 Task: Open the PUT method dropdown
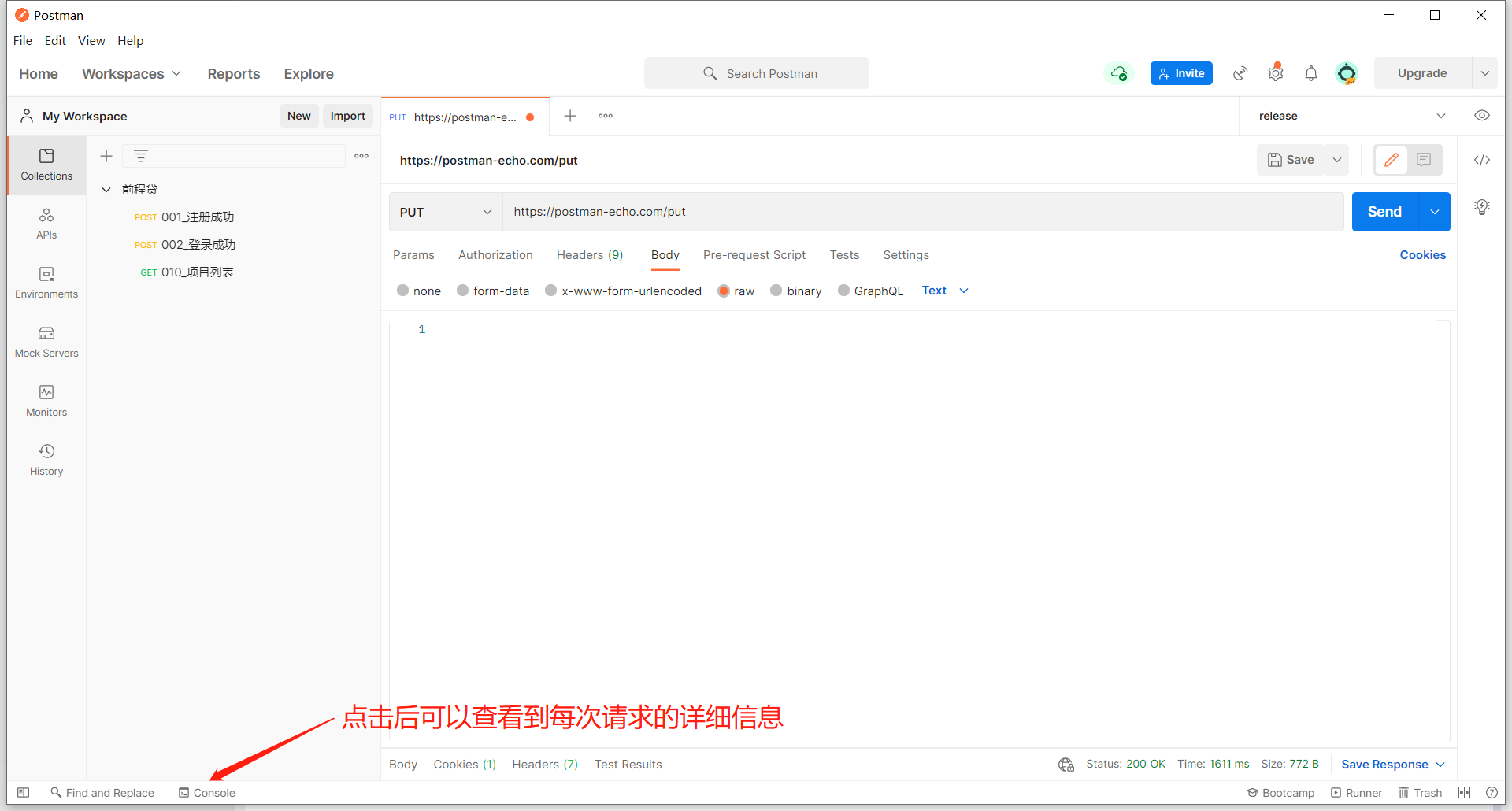click(x=446, y=212)
